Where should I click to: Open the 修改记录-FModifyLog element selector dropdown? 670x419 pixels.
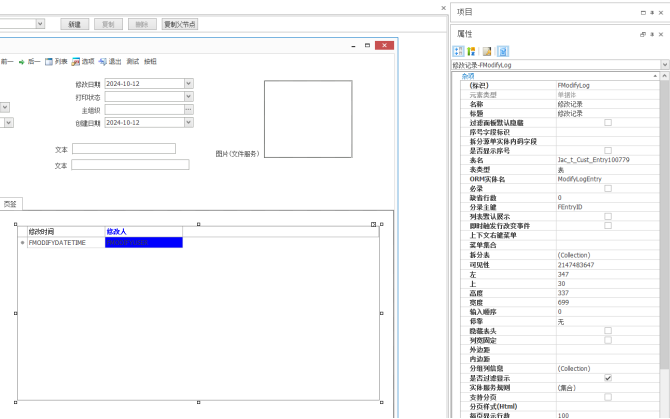point(664,65)
